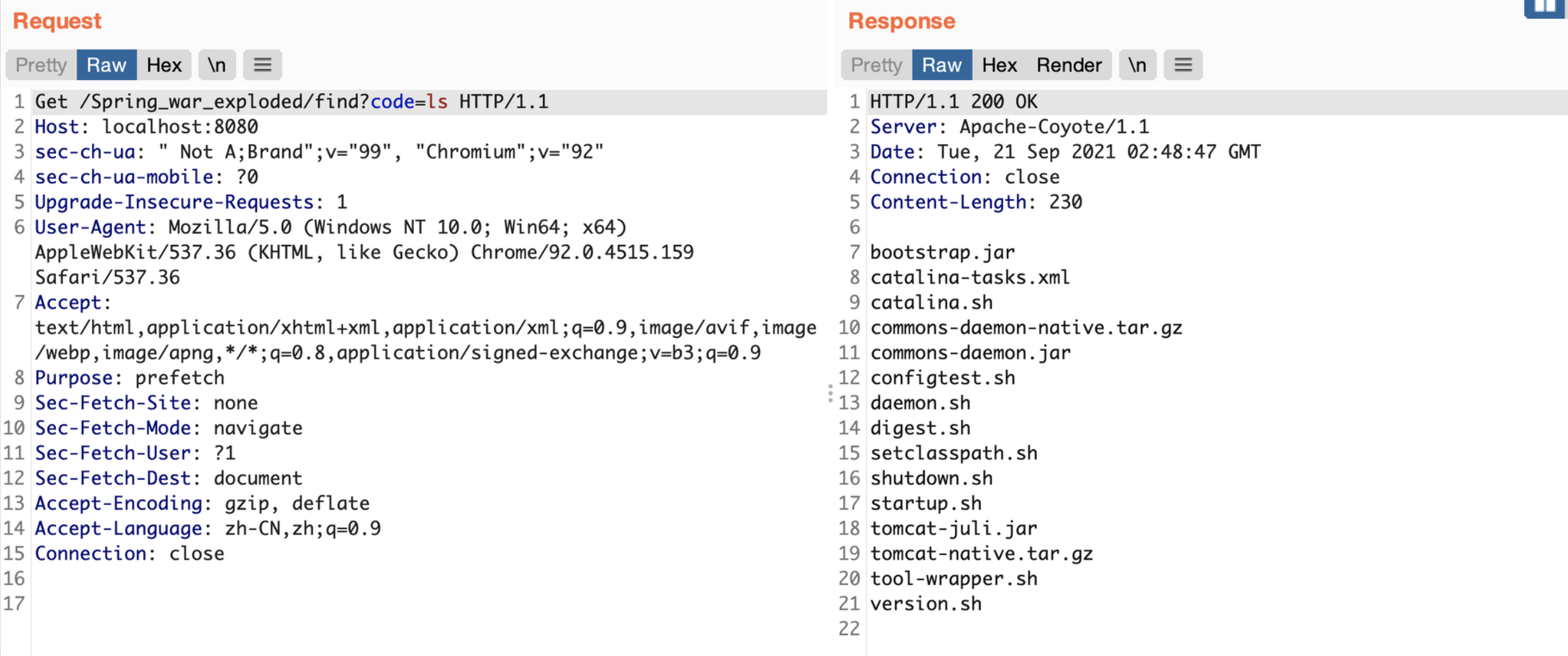Switch Response view to Pretty tab
Image resolution: width=1568 pixels, height=656 pixels.
(876, 65)
